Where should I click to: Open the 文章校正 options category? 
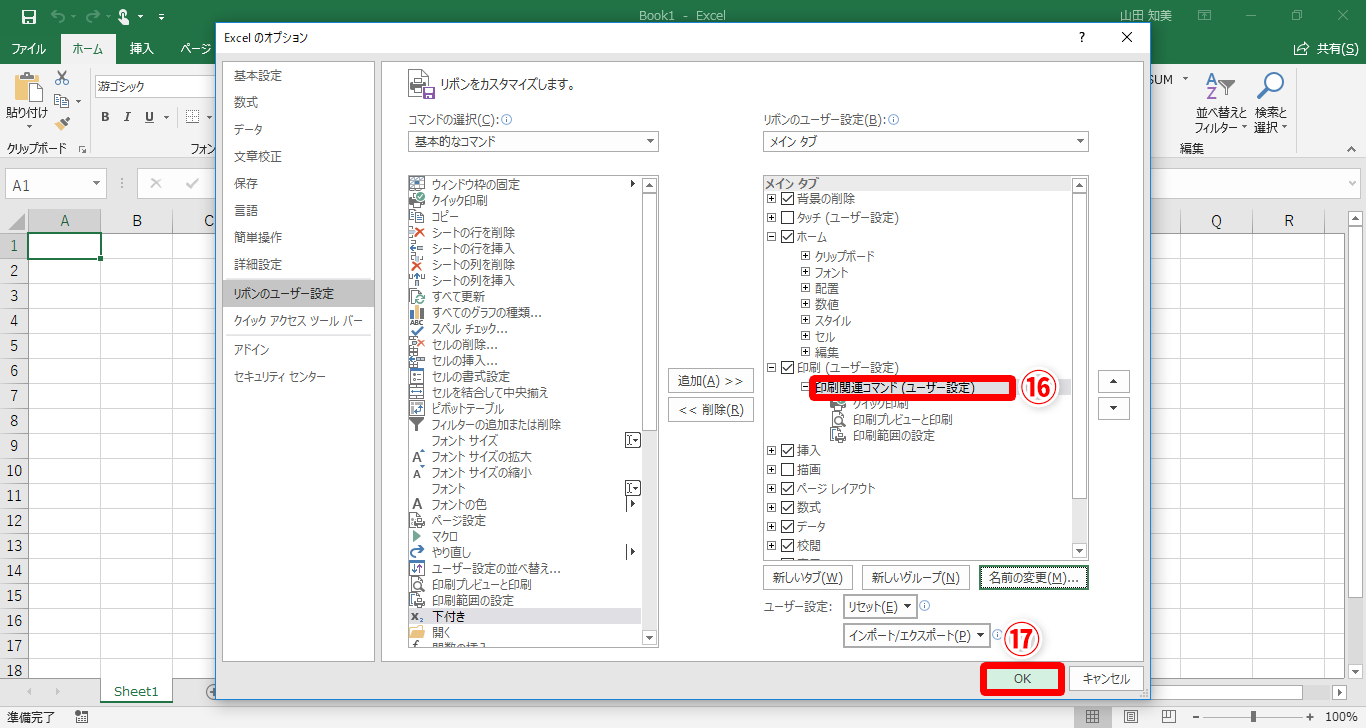click(x=298, y=157)
